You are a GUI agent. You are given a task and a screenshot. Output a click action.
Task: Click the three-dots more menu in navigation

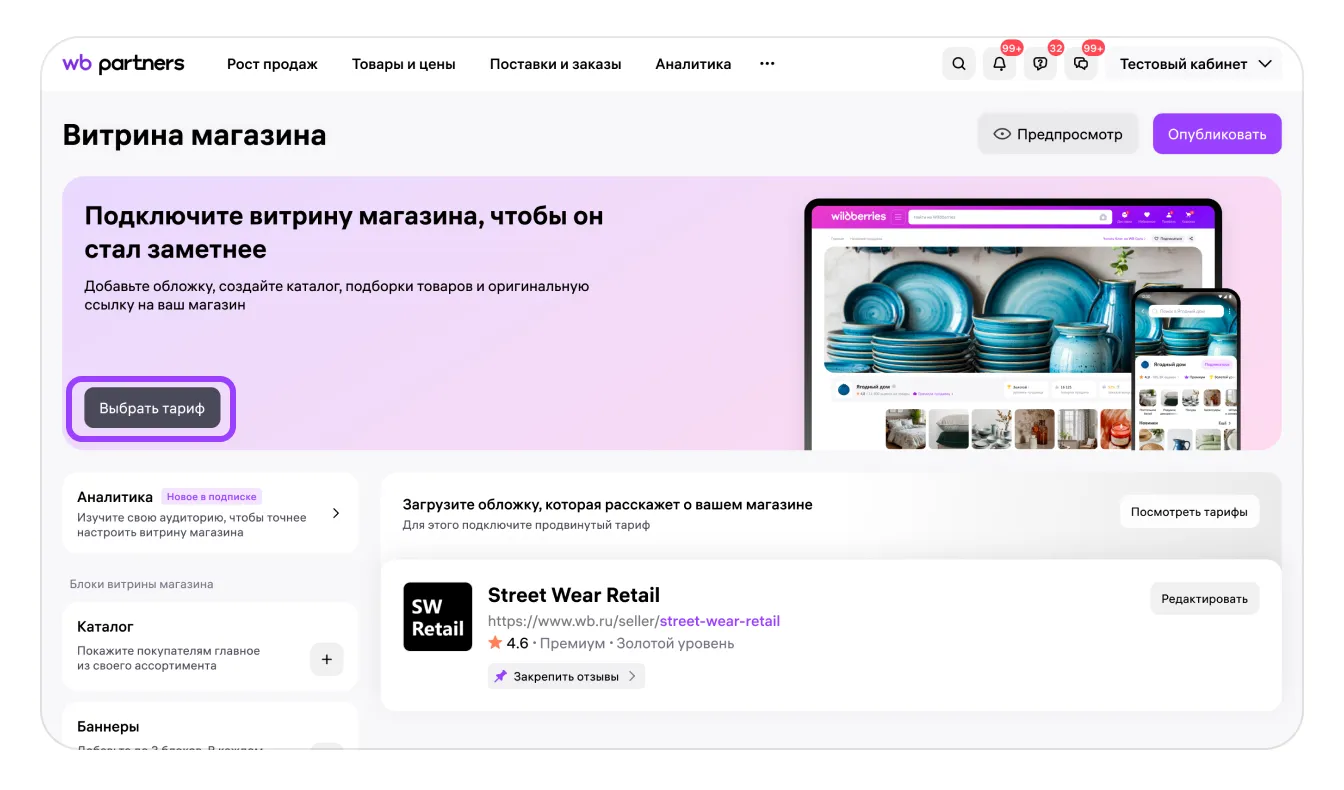[x=767, y=64]
